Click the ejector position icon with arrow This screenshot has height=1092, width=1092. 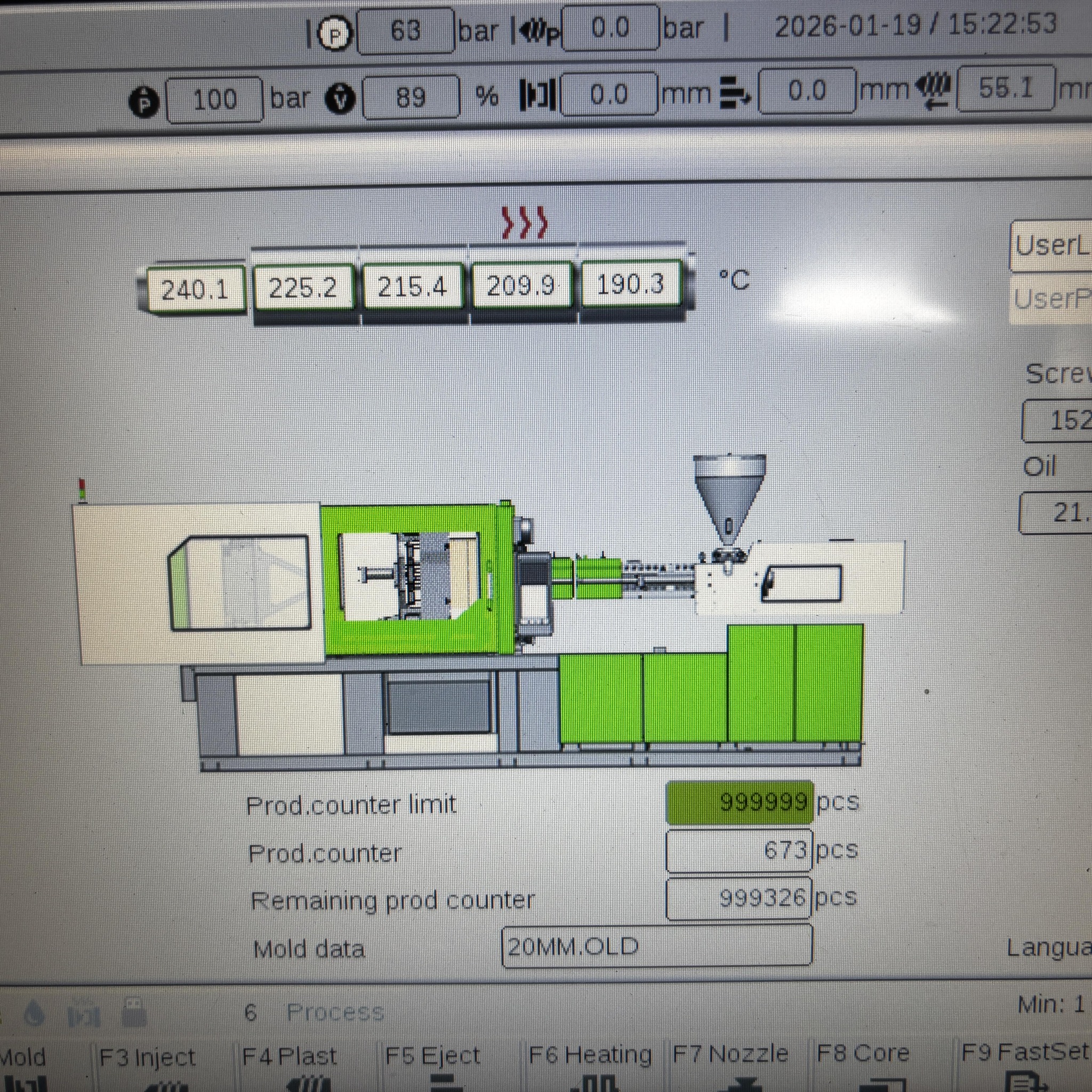click(x=735, y=93)
